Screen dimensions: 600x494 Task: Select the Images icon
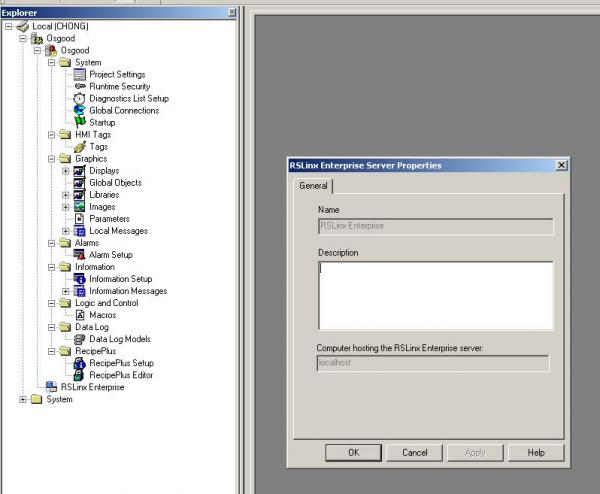[80, 207]
